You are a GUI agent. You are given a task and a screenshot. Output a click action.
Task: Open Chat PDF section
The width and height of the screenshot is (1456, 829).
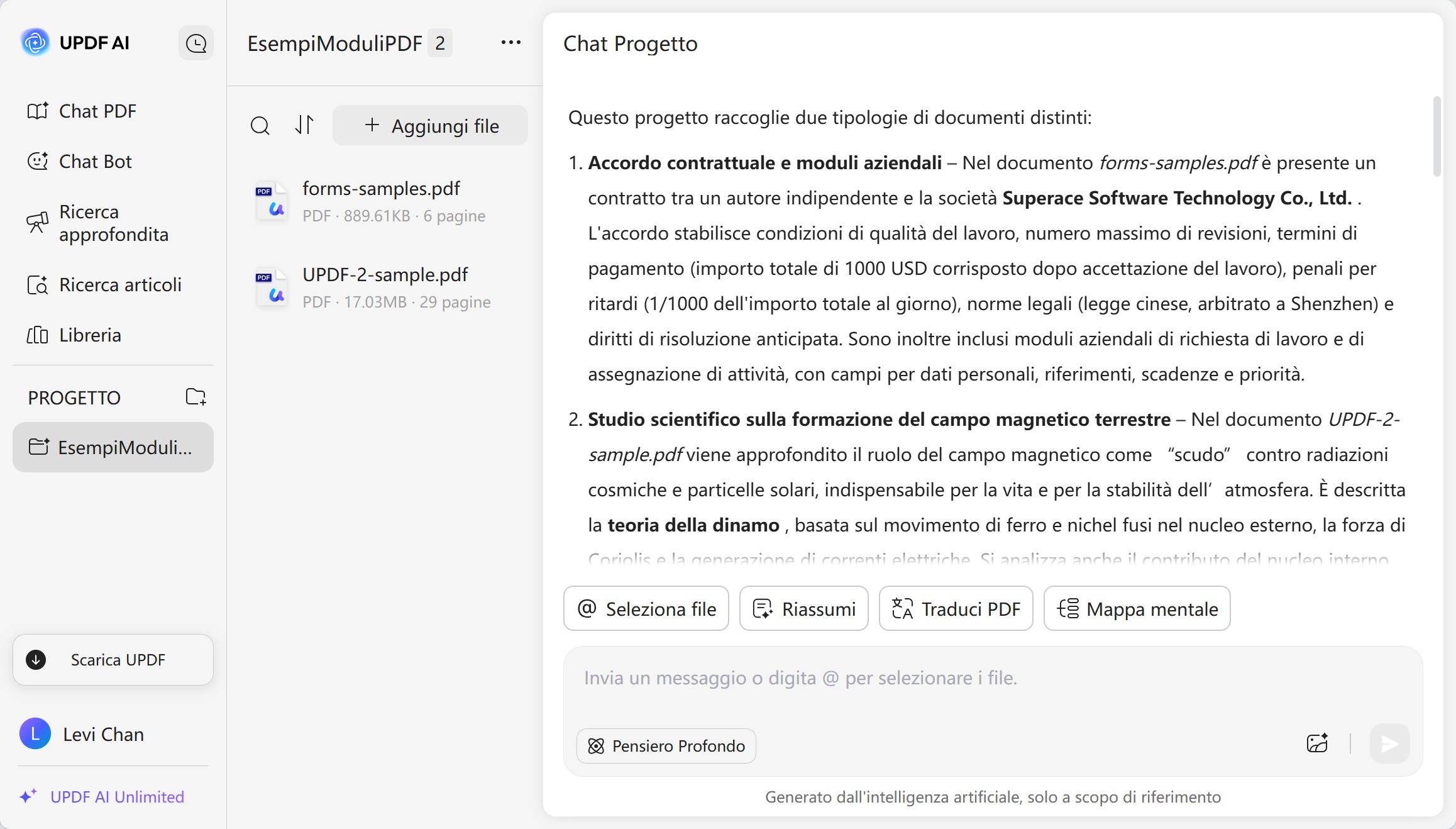[x=97, y=111]
